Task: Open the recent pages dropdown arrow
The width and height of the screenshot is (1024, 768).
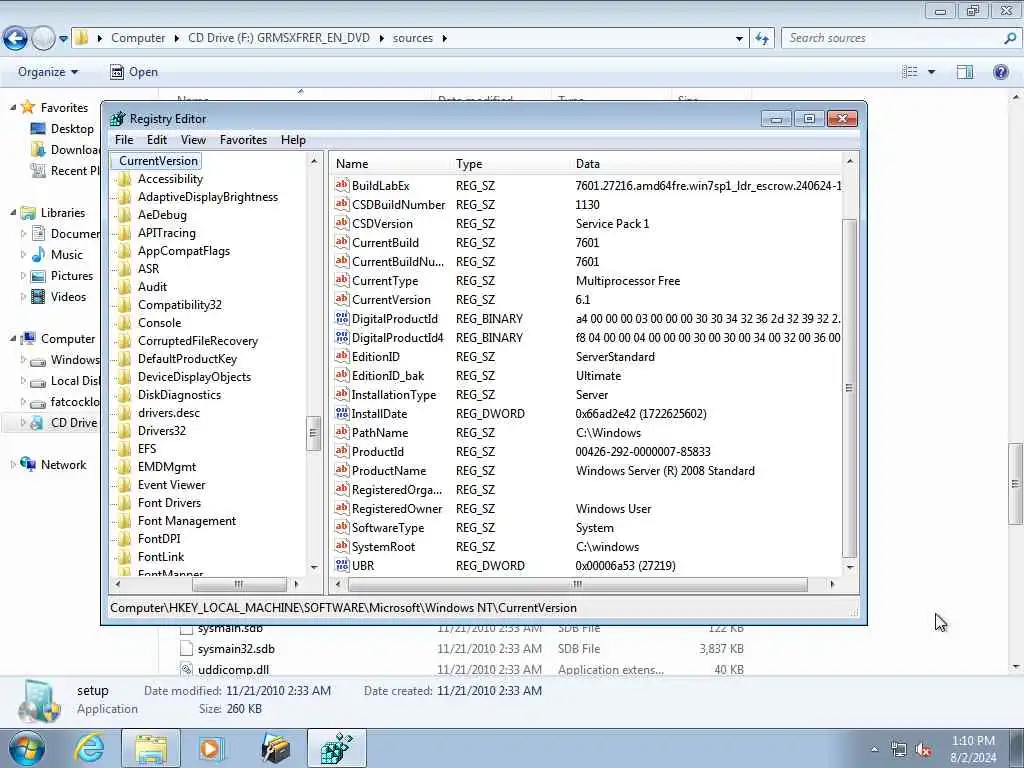Action: click(x=63, y=39)
